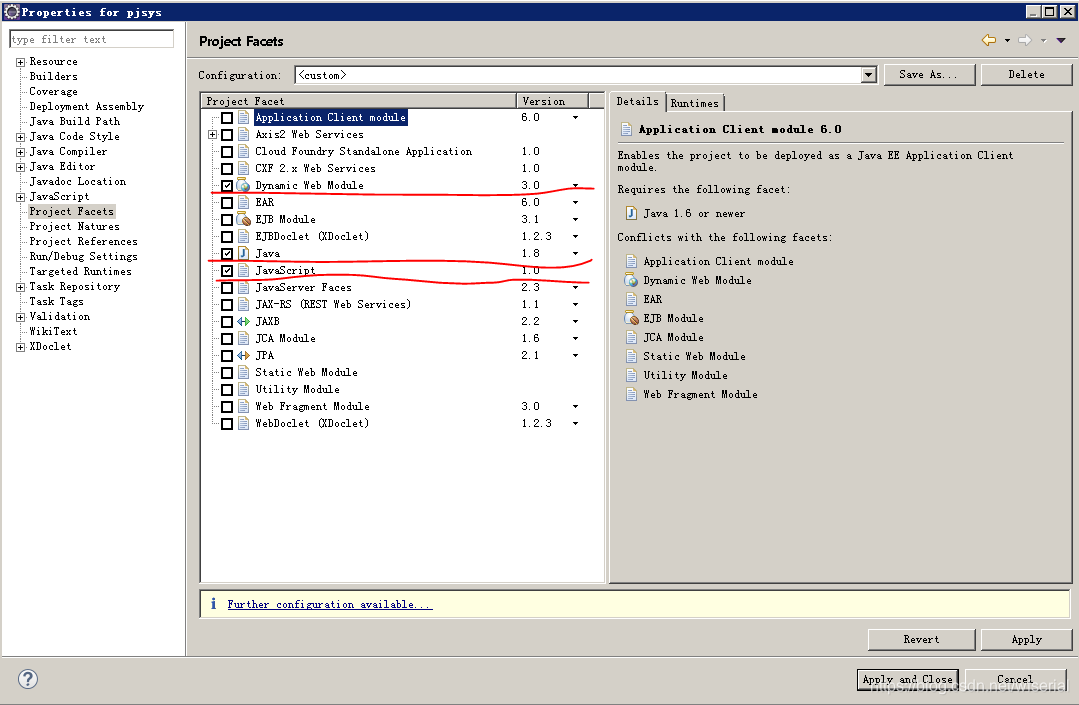Expand the Resource tree node

tap(21, 62)
